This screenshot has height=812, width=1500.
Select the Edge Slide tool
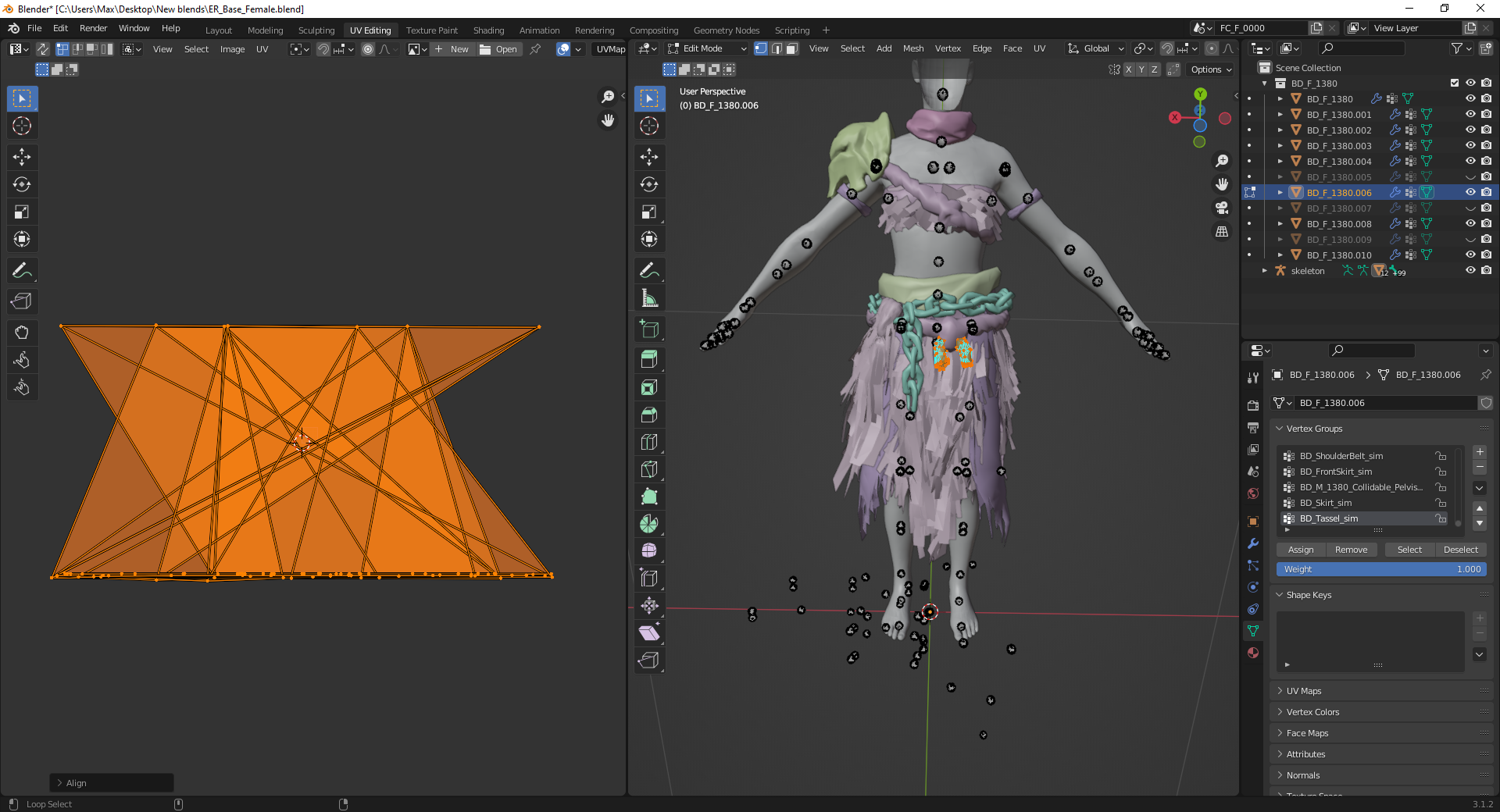tap(649, 578)
